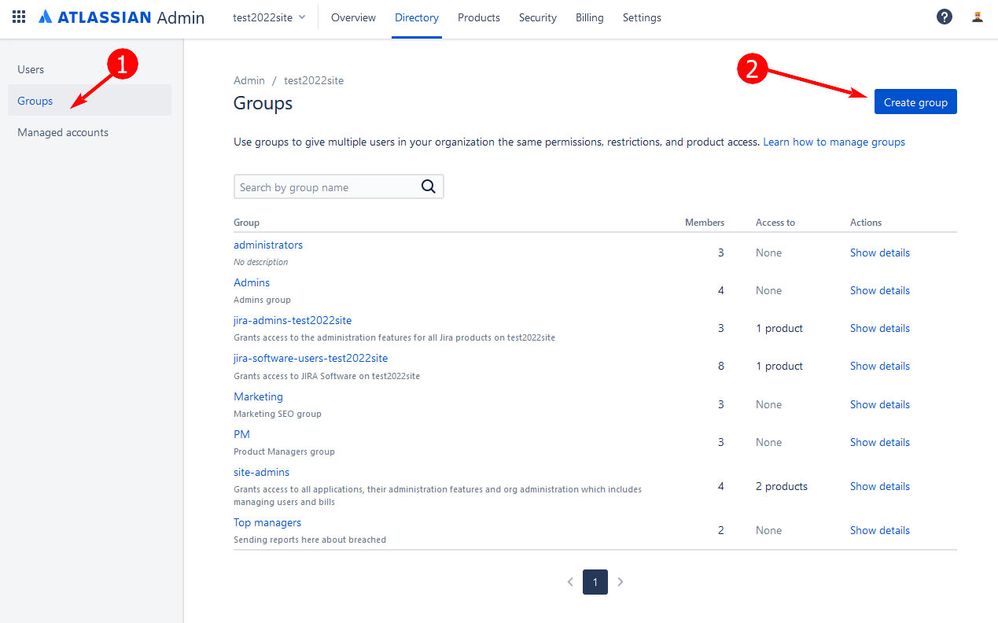Click the search magnifier icon
This screenshot has height=623, width=998.
428,186
